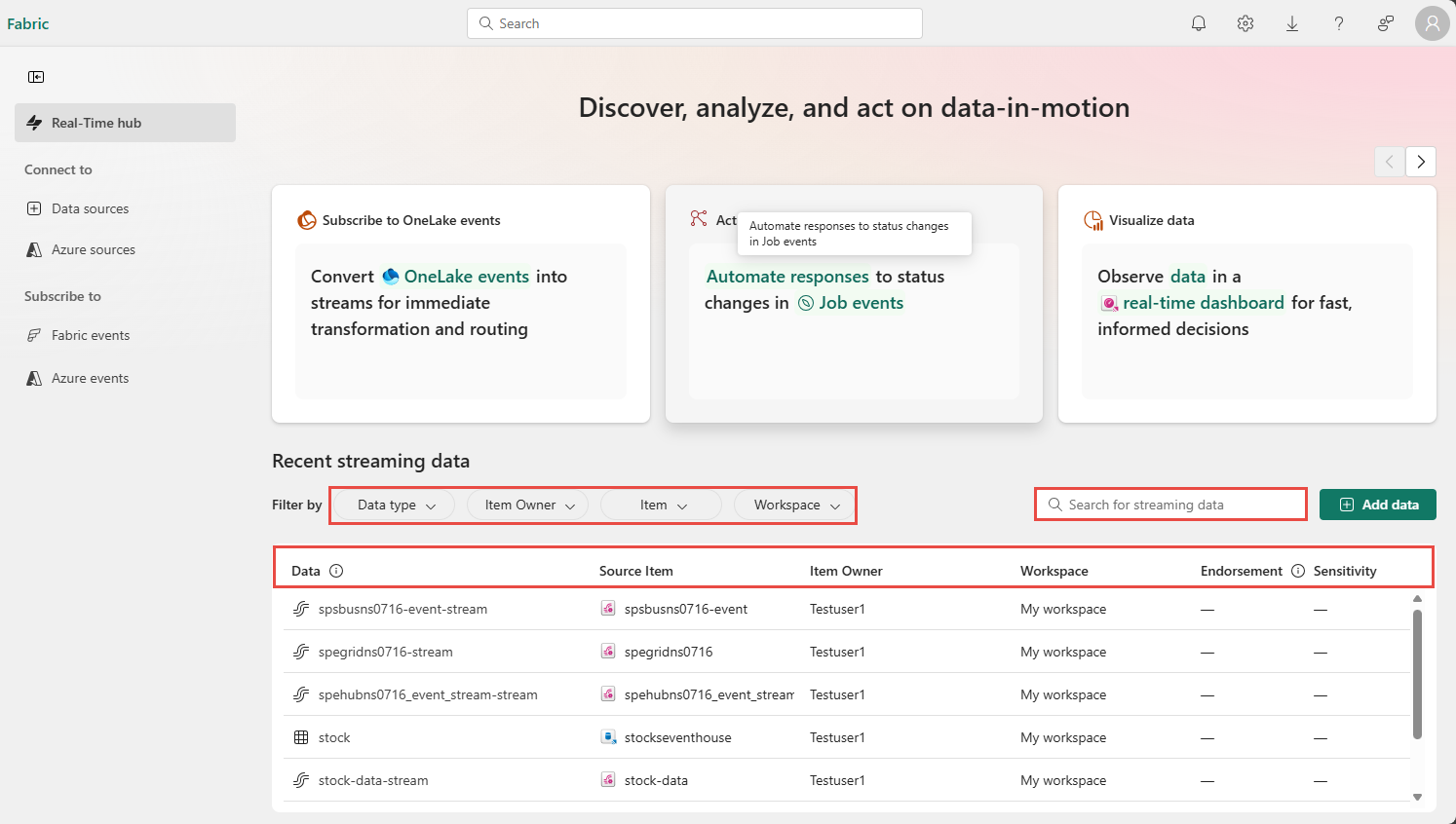Click the Source Item column header
The image size is (1456, 824).
point(635,571)
